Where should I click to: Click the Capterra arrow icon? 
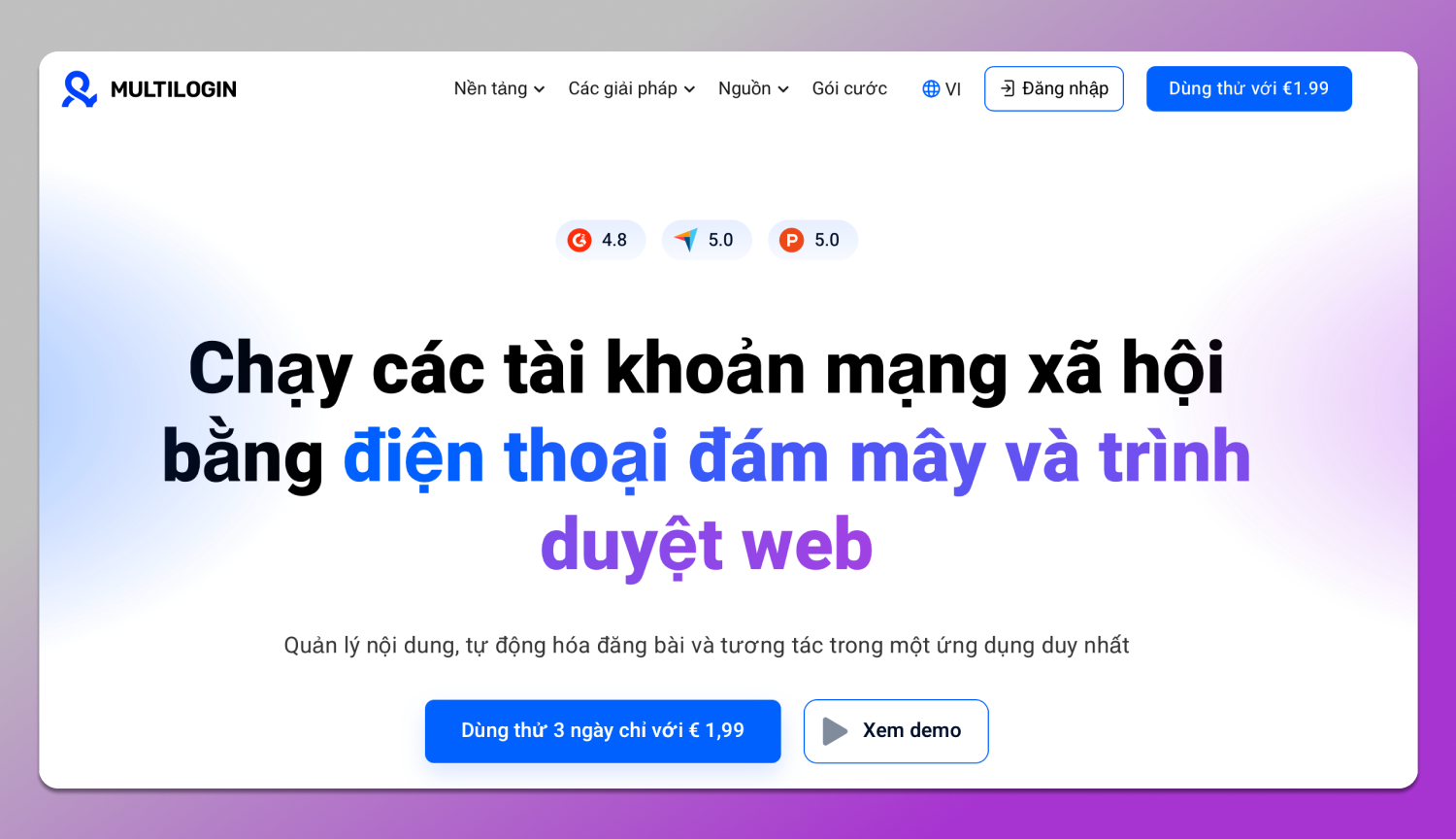[x=685, y=239]
